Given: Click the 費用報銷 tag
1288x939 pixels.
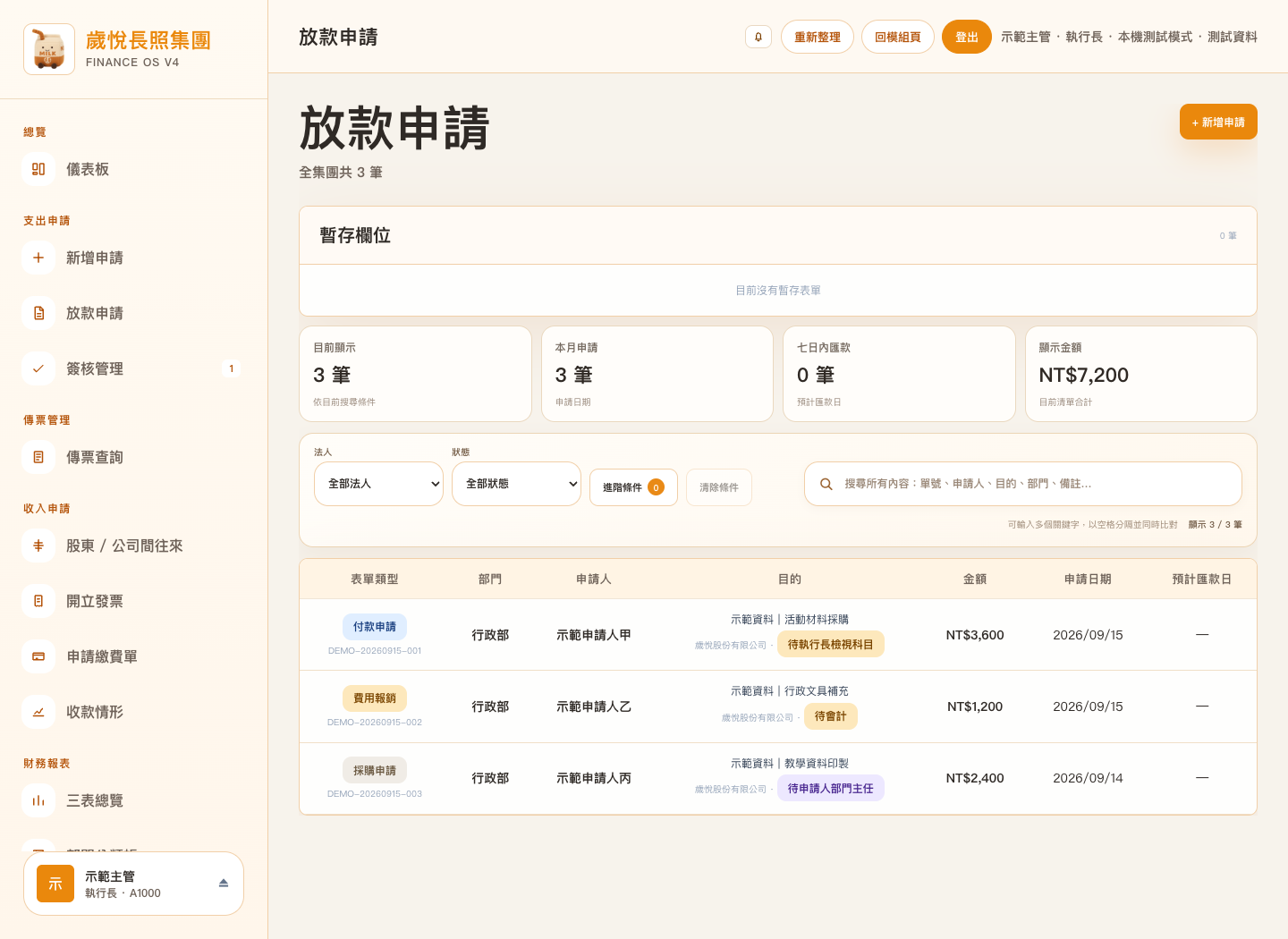Looking at the screenshot, I should (x=375, y=698).
